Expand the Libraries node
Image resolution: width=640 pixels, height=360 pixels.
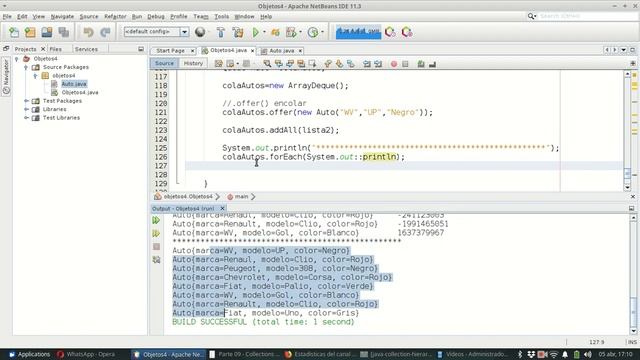point(26,109)
